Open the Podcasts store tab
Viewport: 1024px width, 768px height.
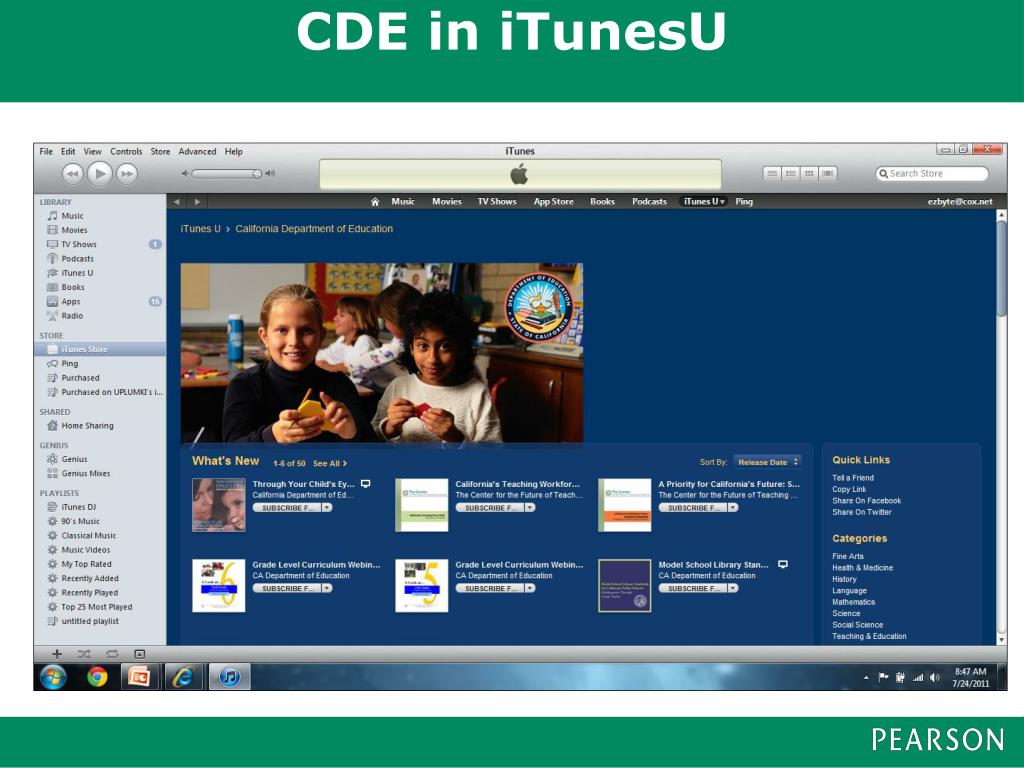tap(649, 202)
